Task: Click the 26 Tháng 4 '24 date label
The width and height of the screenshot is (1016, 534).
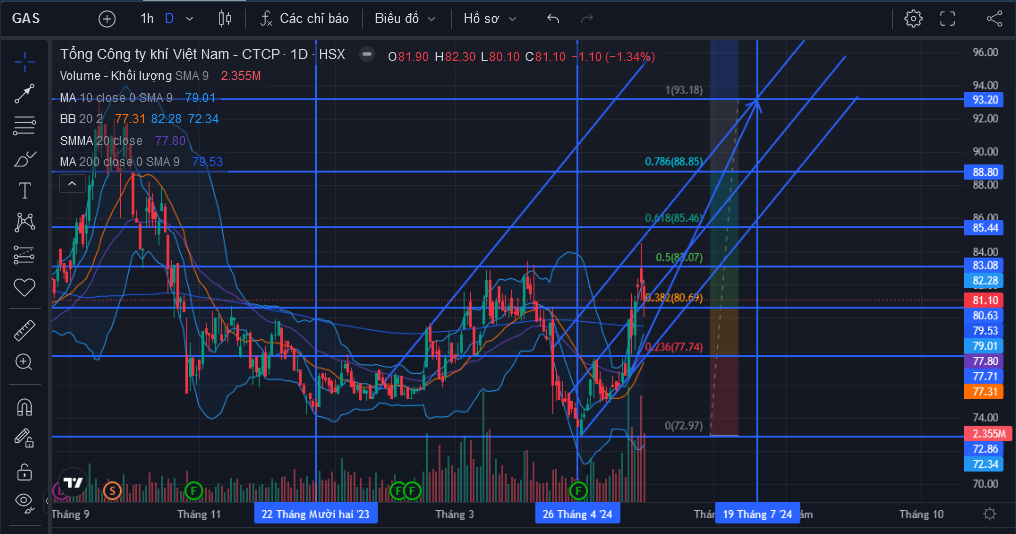Action: pos(577,514)
